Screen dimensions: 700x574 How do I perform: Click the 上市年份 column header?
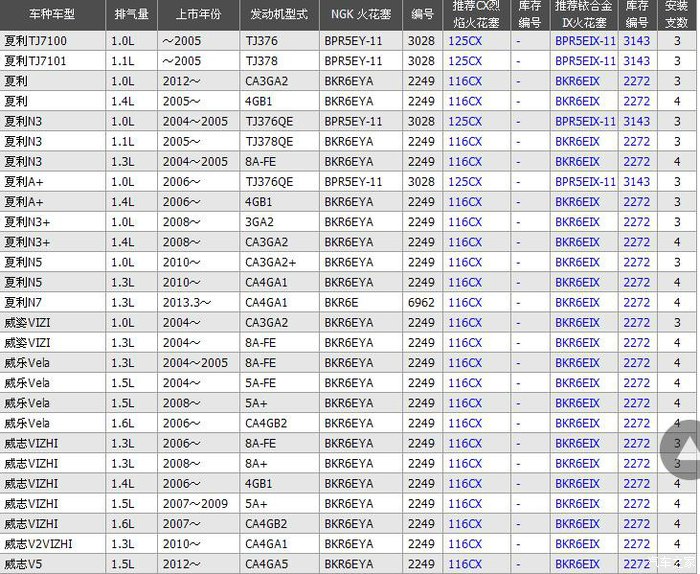tap(197, 15)
